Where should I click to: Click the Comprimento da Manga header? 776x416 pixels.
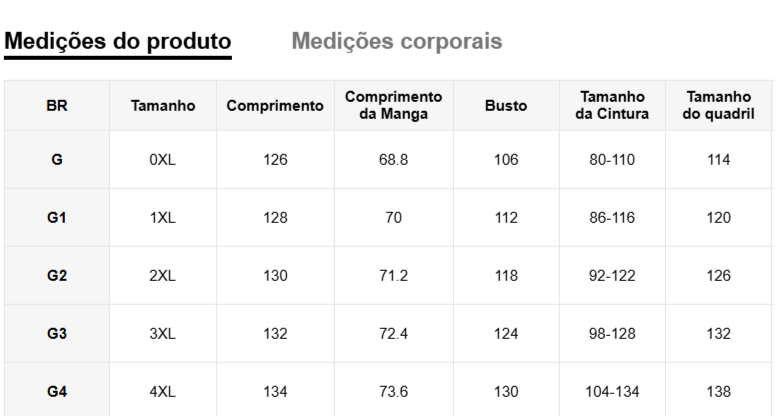(393, 105)
